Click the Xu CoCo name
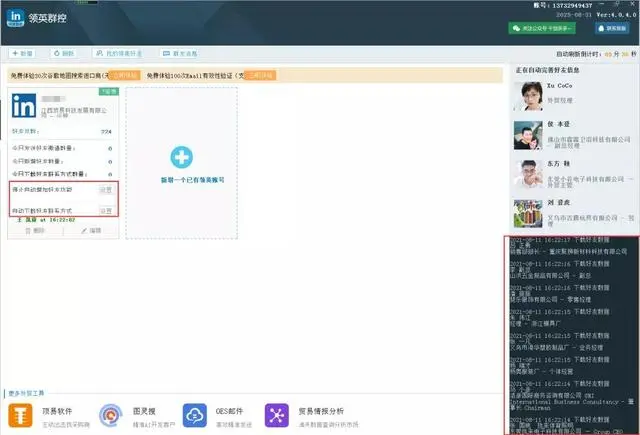Screen dimensions: 640x435 point(559,86)
